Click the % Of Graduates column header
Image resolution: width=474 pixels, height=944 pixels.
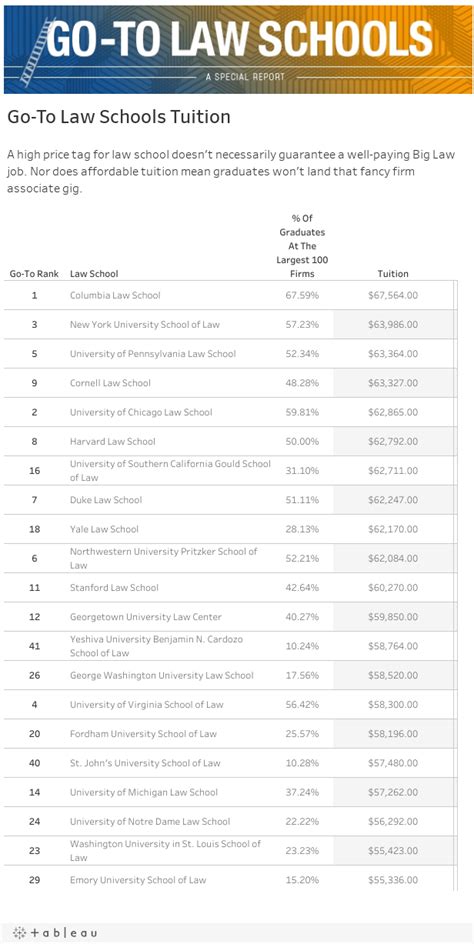302,245
